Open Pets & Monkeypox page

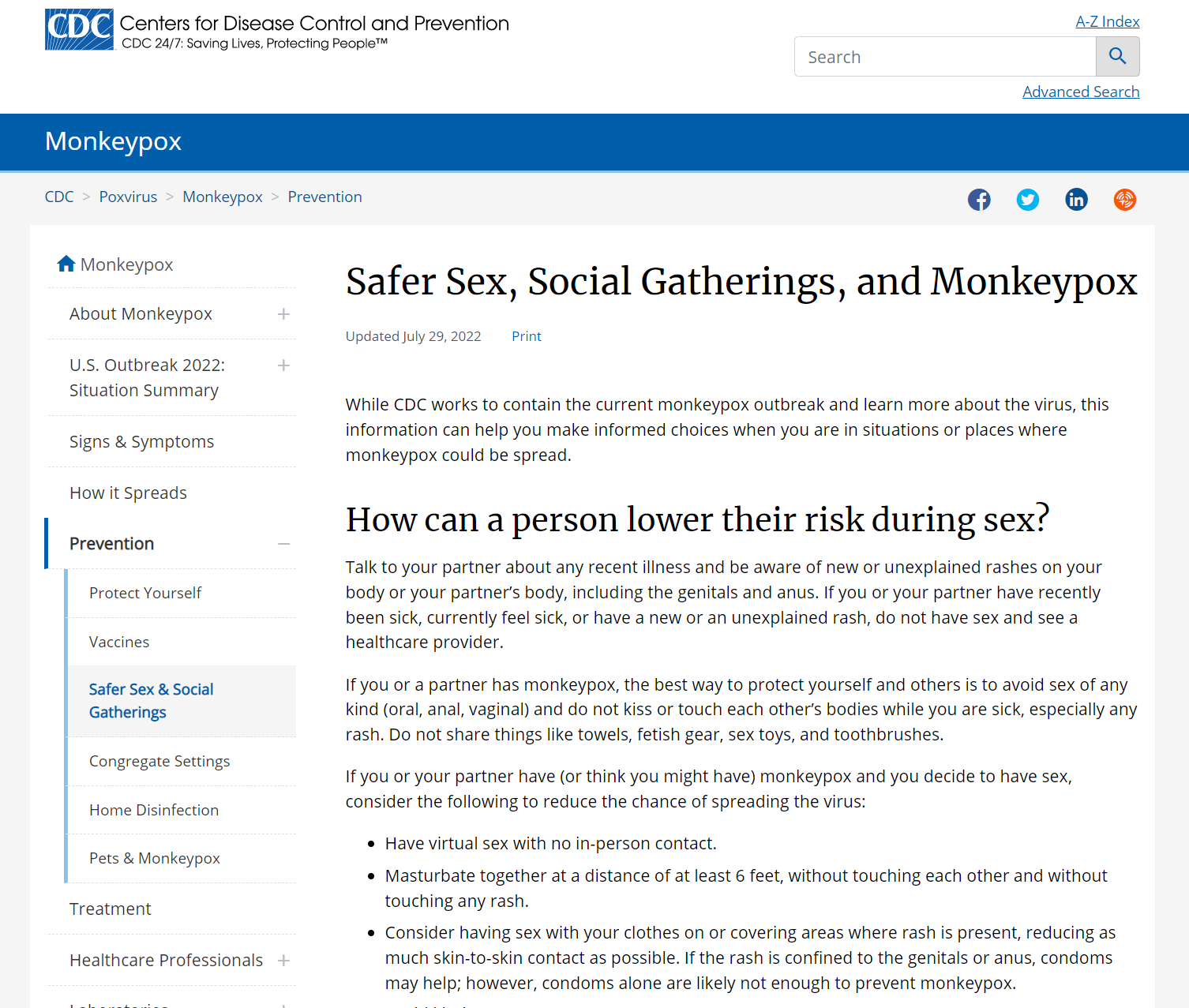pos(155,859)
